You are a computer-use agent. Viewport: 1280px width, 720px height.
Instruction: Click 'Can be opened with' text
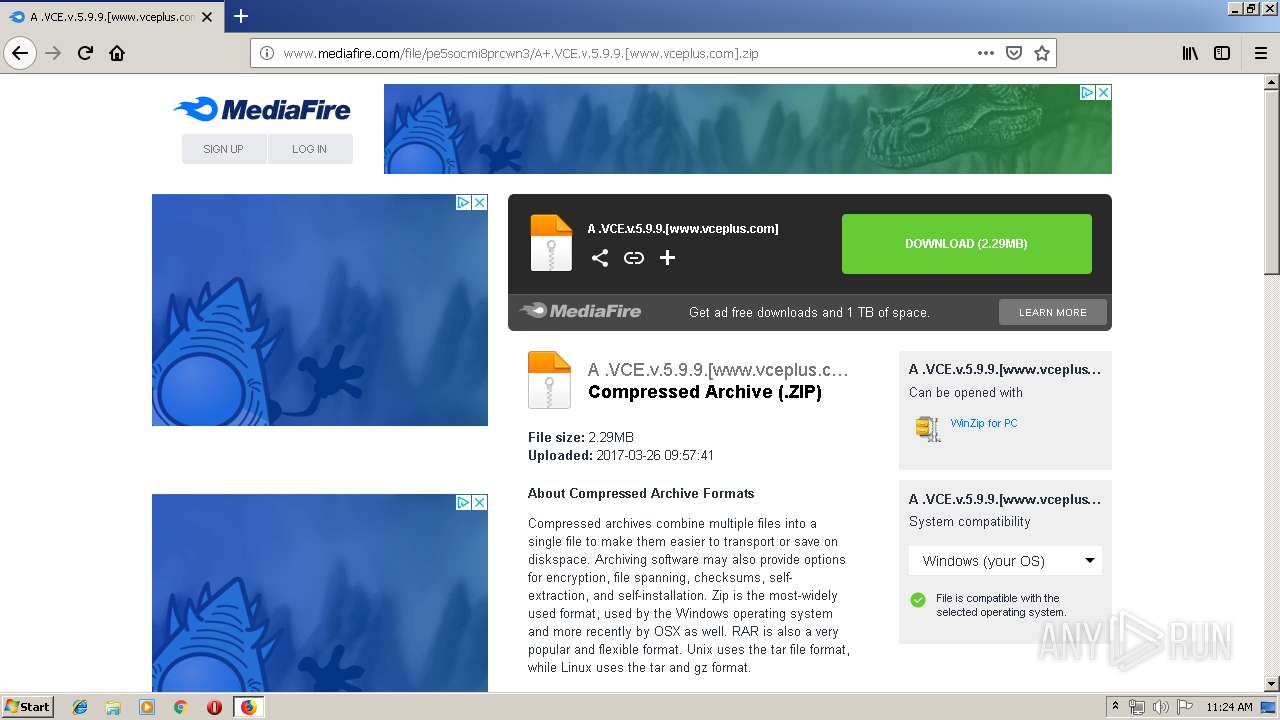[966, 392]
